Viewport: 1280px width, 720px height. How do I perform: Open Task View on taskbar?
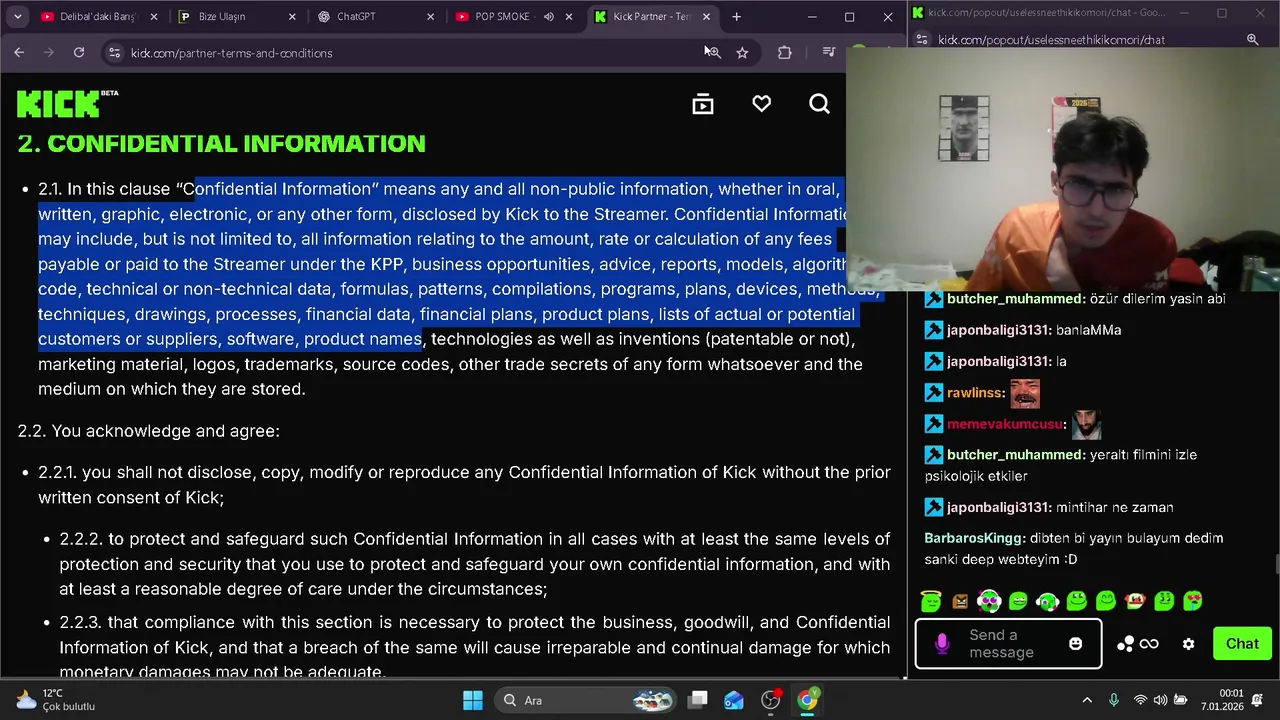click(698, 700)
